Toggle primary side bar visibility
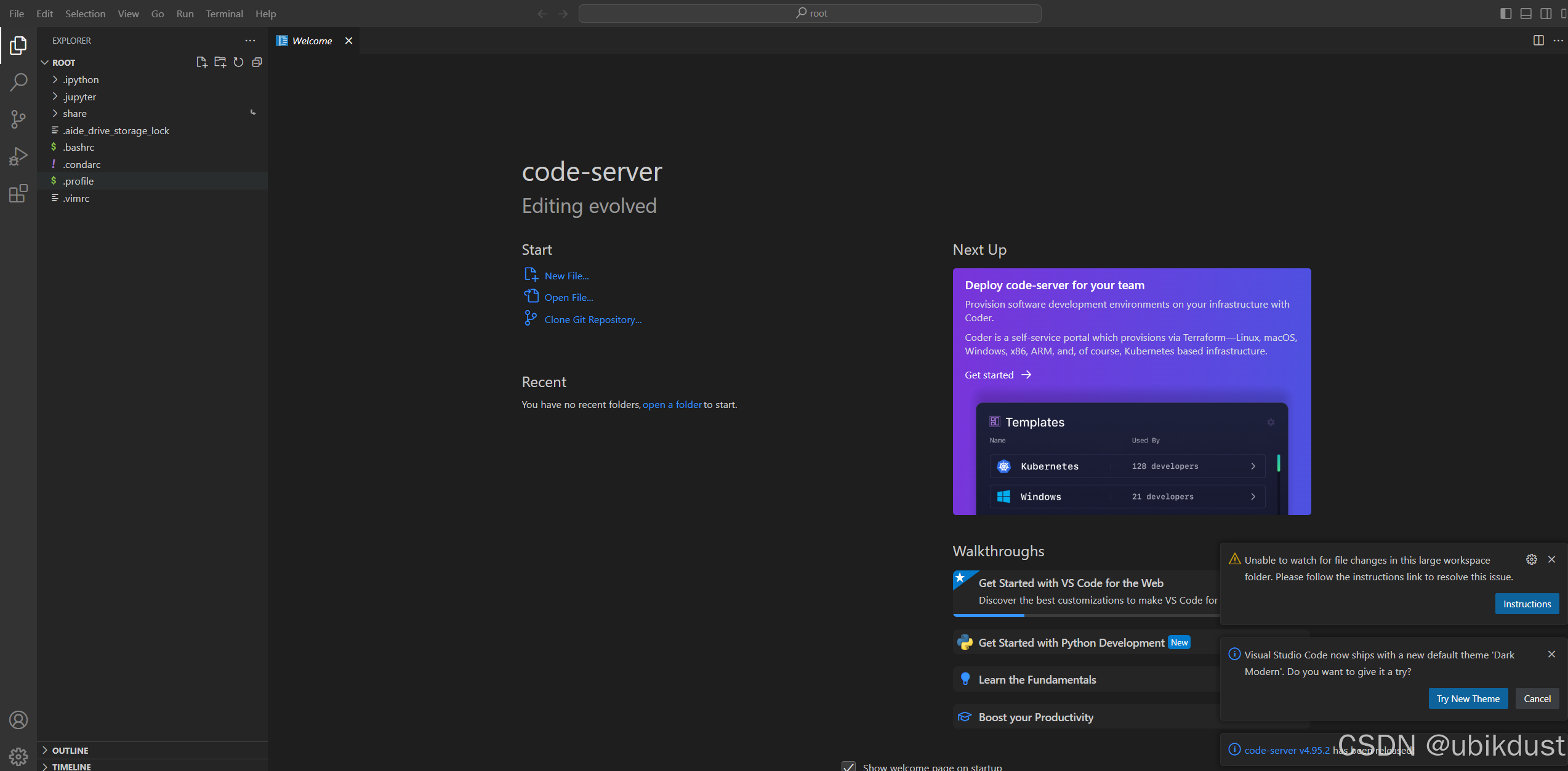 tap(1506, 14)
